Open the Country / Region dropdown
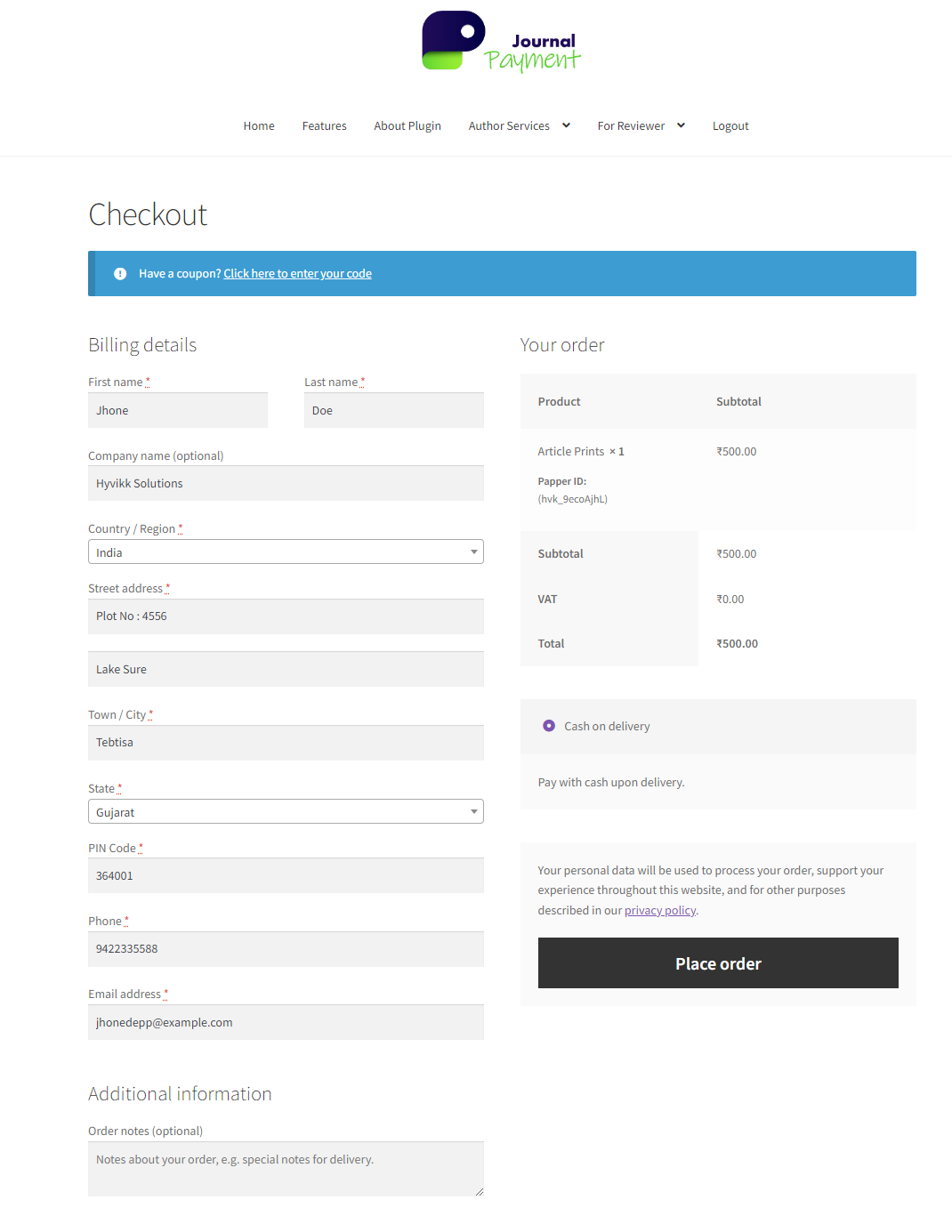The width and height of the screenshot is (952, 1232). click(286, 552)
